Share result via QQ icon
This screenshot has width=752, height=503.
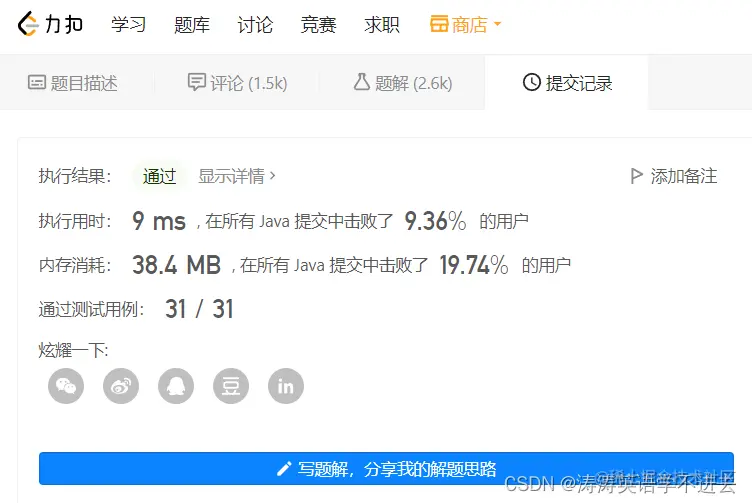tap(176, 386)
